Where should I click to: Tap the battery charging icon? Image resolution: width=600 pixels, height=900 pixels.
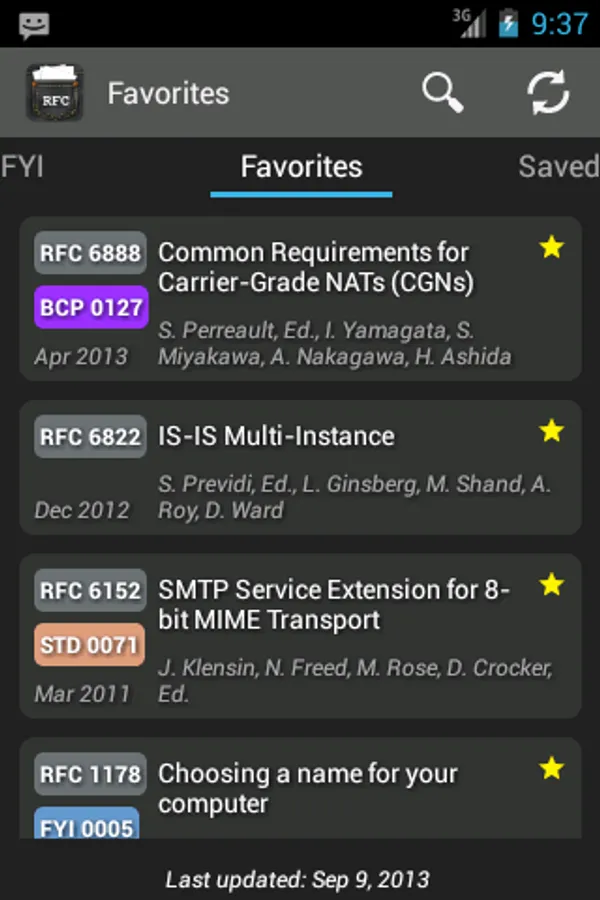[509, 23]
